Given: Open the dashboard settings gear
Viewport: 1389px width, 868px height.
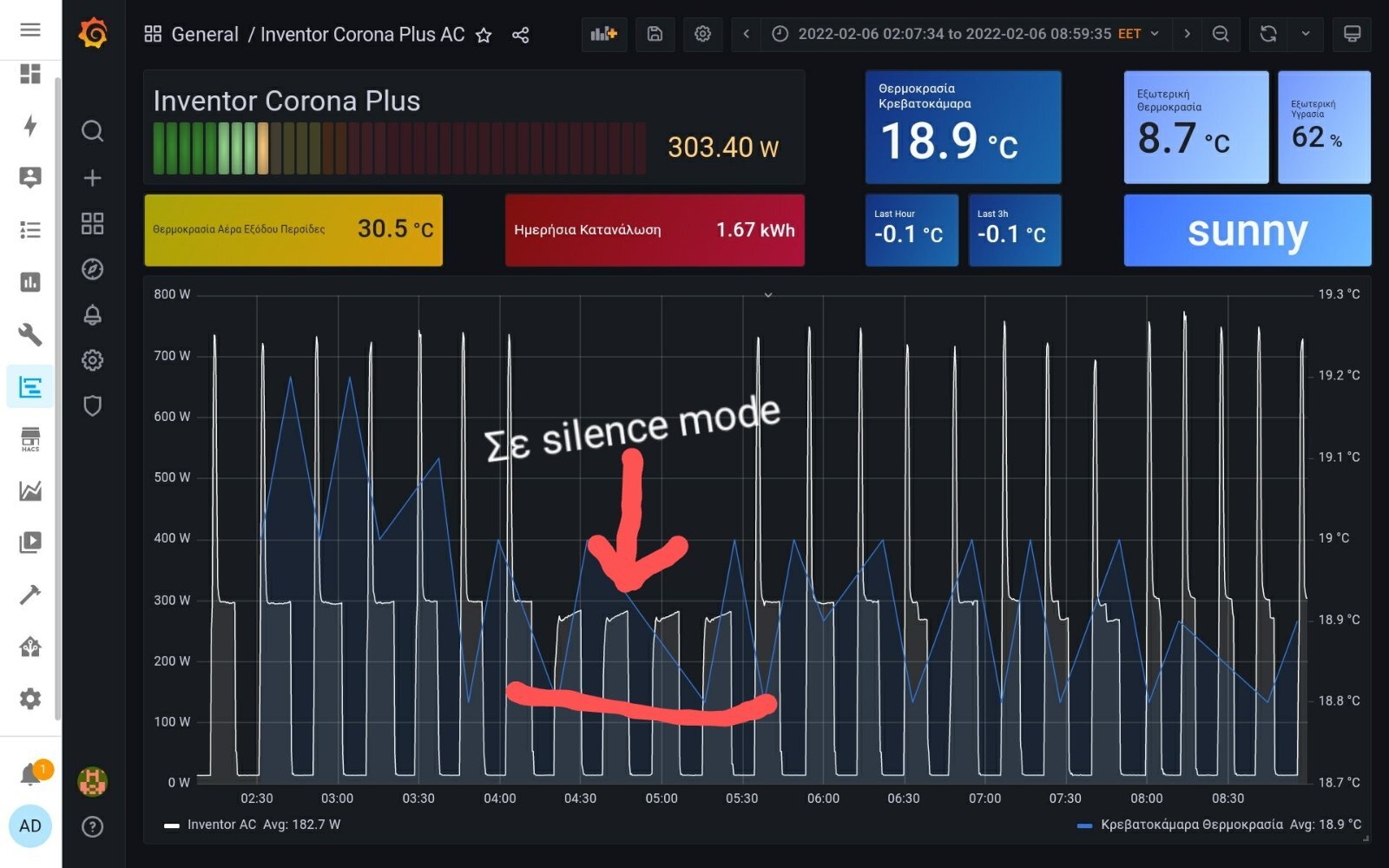Looking at the screenshot, I should point(702,34).
